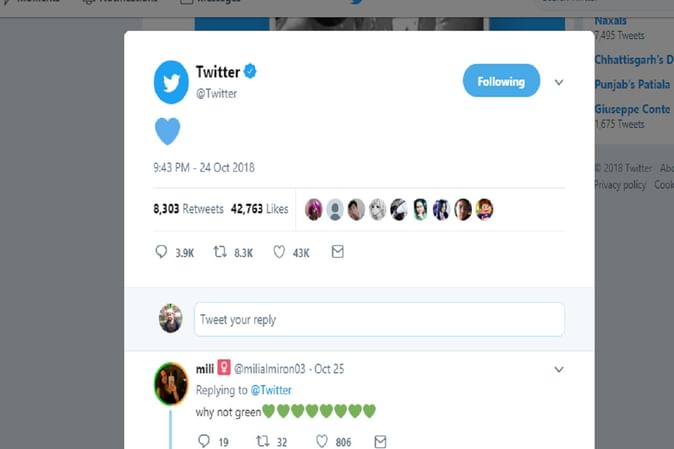
Task: Open options chevron on mili's reply
Action: click(x=559, y=369)
